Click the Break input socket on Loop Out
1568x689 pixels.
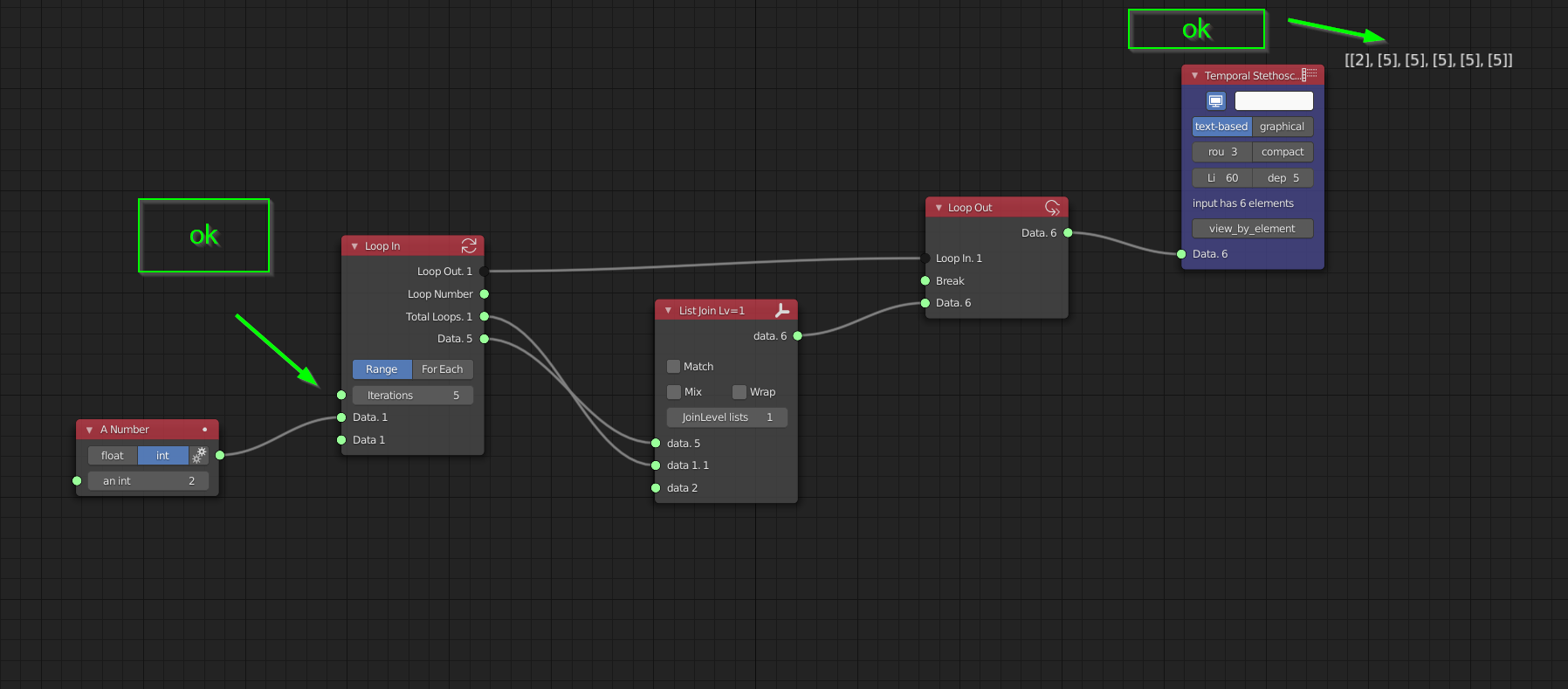point(925,281)
